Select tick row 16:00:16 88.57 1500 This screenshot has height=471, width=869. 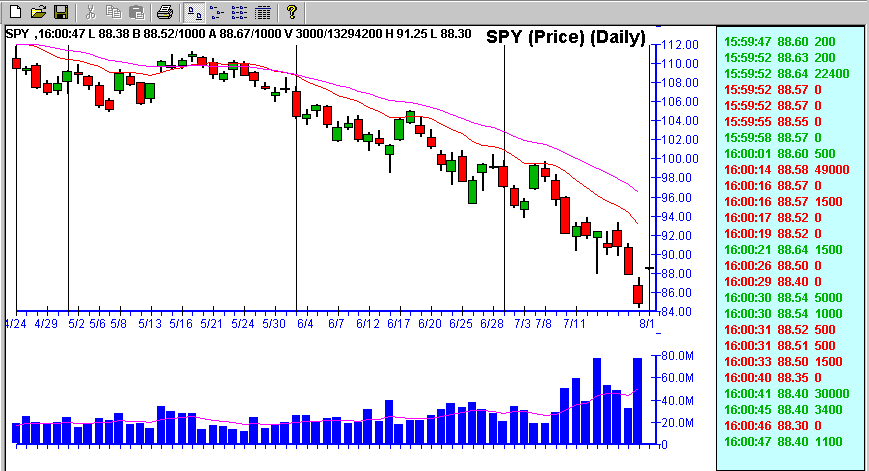pyautogui.click(x=783, y=202)
